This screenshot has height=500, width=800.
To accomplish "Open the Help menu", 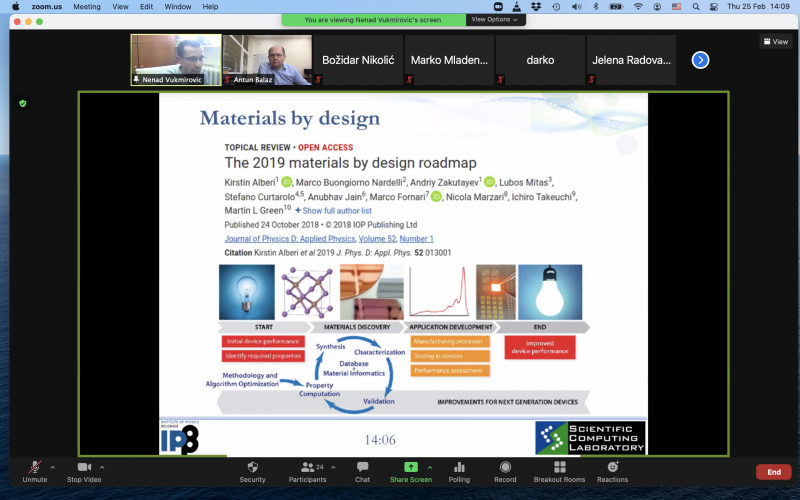I will coord(210,7).
